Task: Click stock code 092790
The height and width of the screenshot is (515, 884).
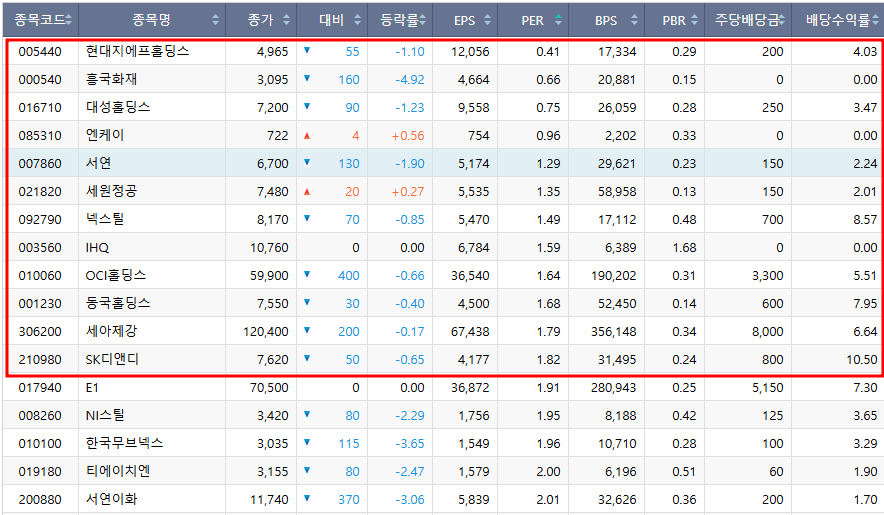Action: pos(40,219)
